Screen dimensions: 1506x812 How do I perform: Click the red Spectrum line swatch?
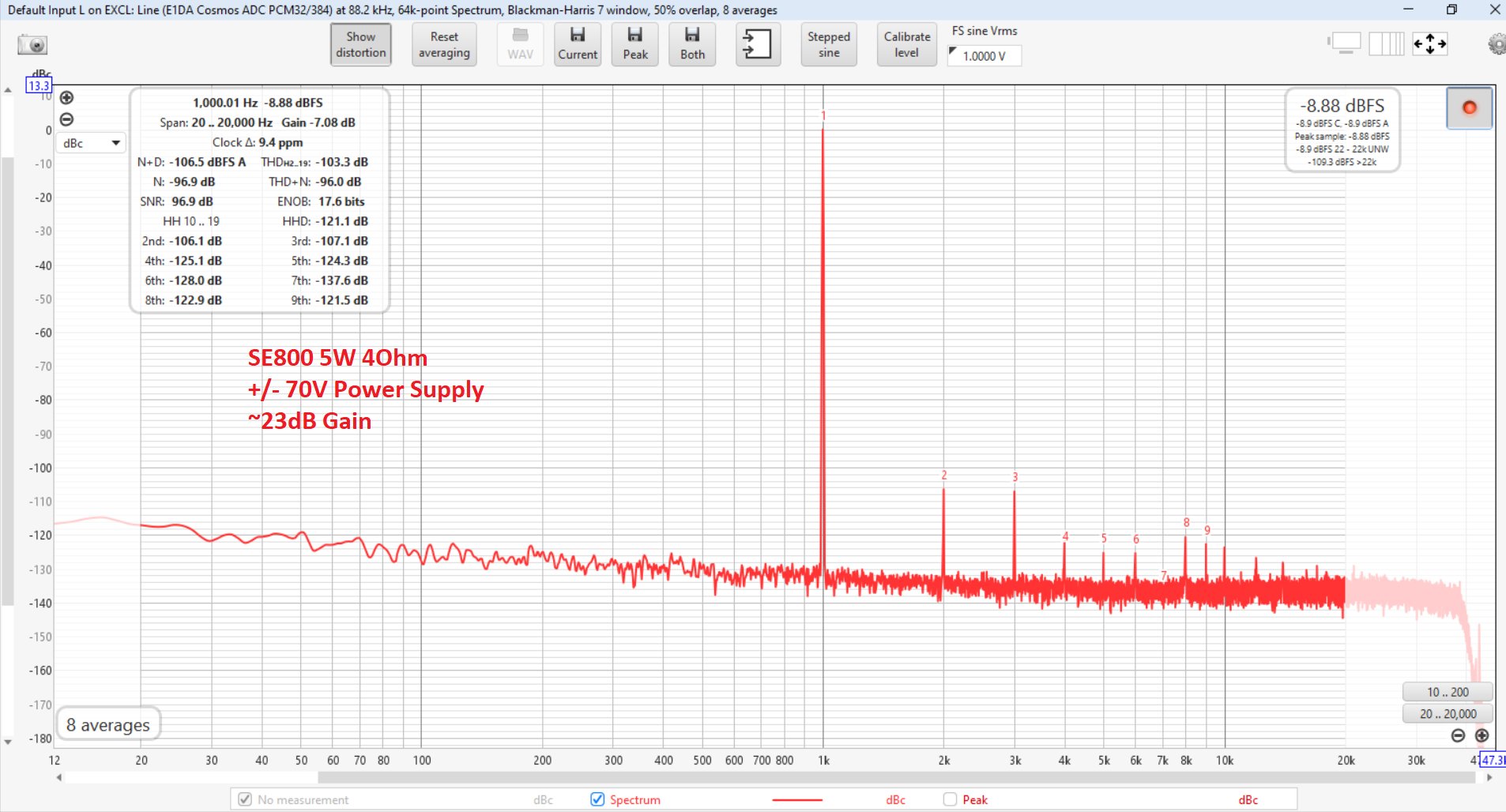(796, 800)
